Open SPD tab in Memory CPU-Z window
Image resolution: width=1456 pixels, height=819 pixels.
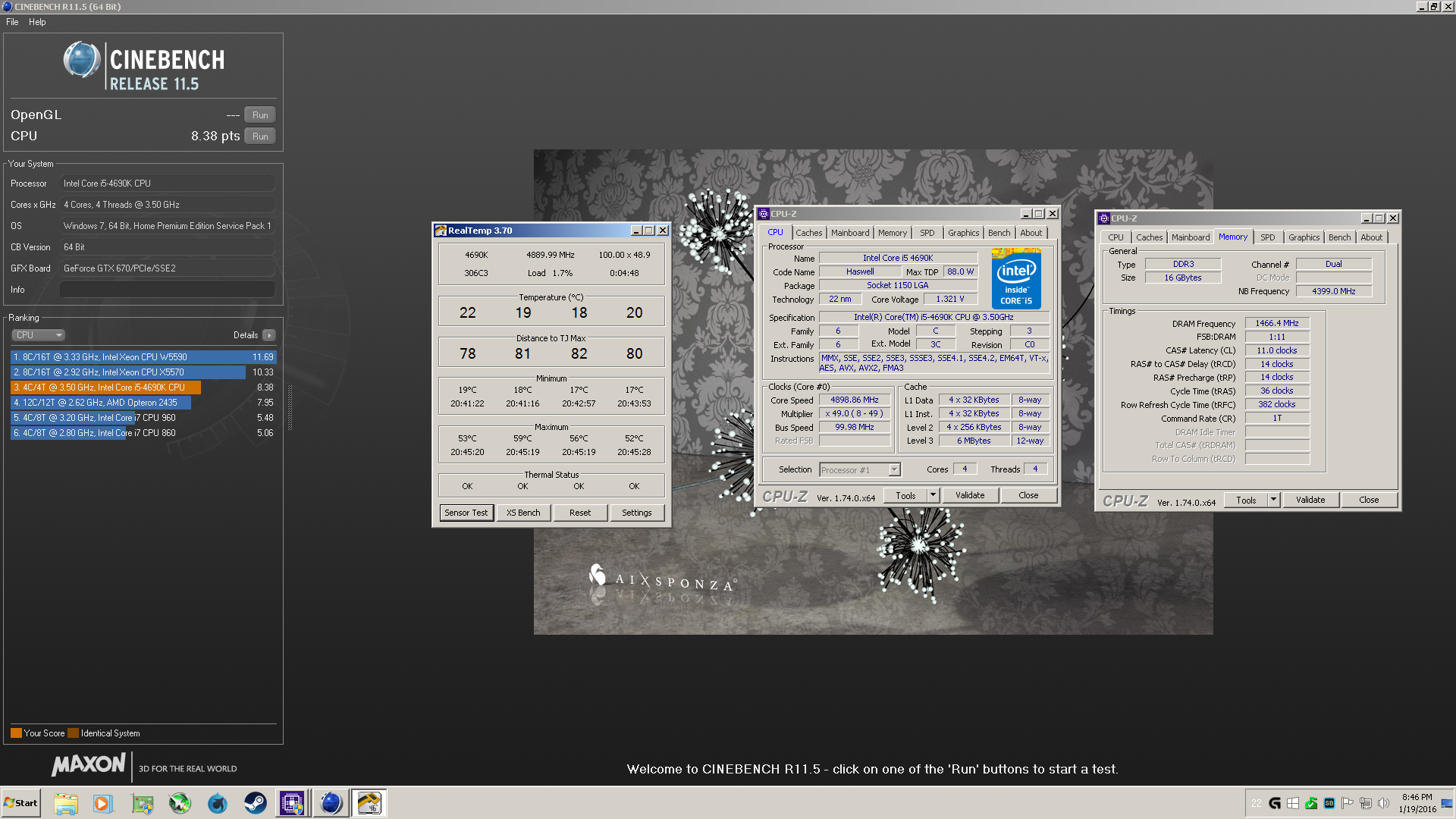(x=1267, y=237)
